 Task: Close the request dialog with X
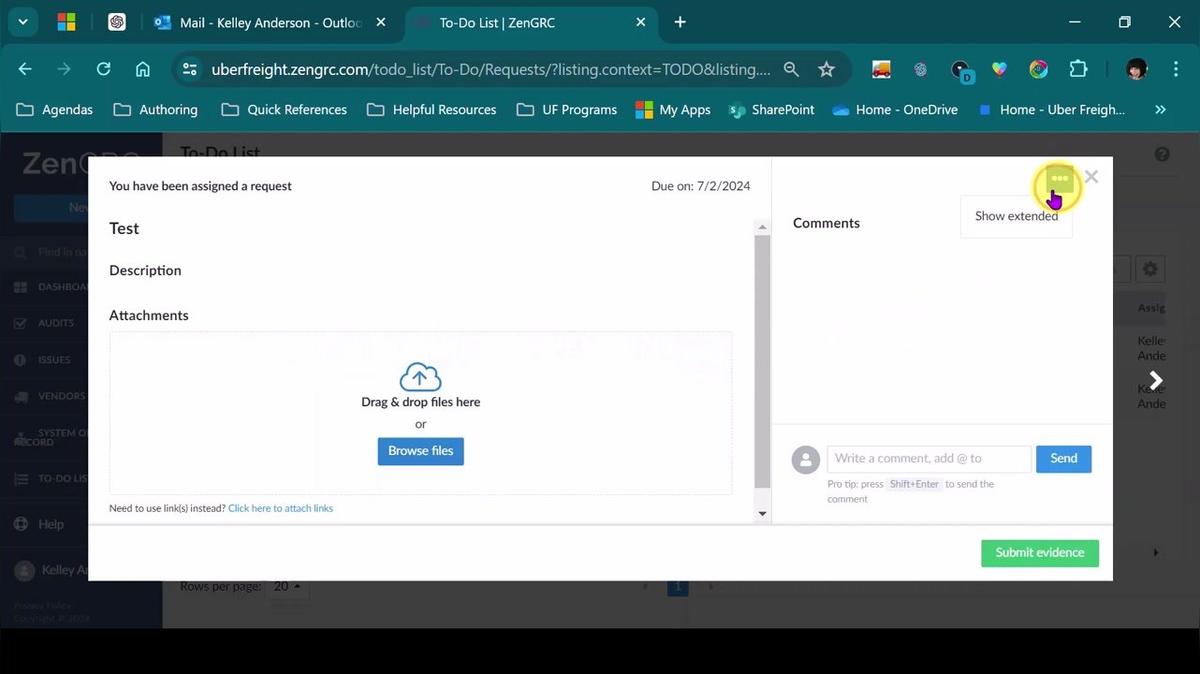click(x=1091, y=177)
